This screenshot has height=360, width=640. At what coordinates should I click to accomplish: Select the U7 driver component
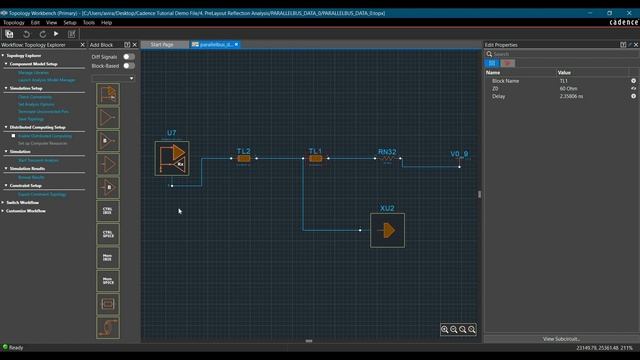click(x=172, y=158)
